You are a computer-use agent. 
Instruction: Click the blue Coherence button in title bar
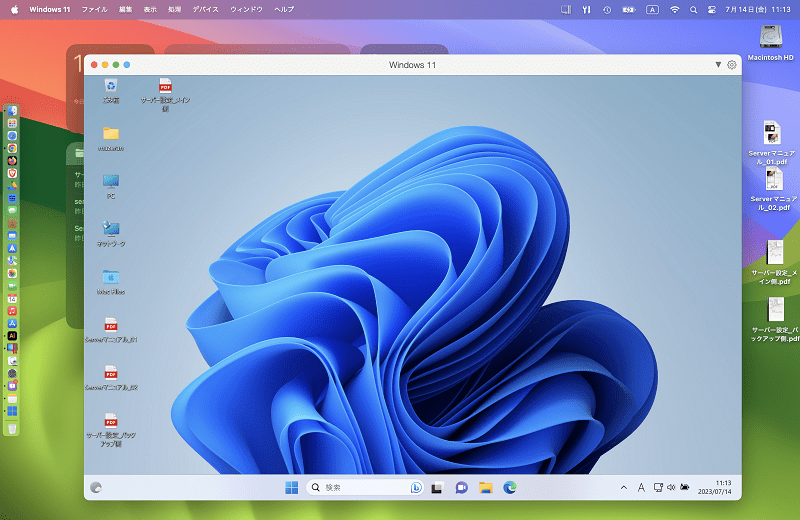coord(127,65)
